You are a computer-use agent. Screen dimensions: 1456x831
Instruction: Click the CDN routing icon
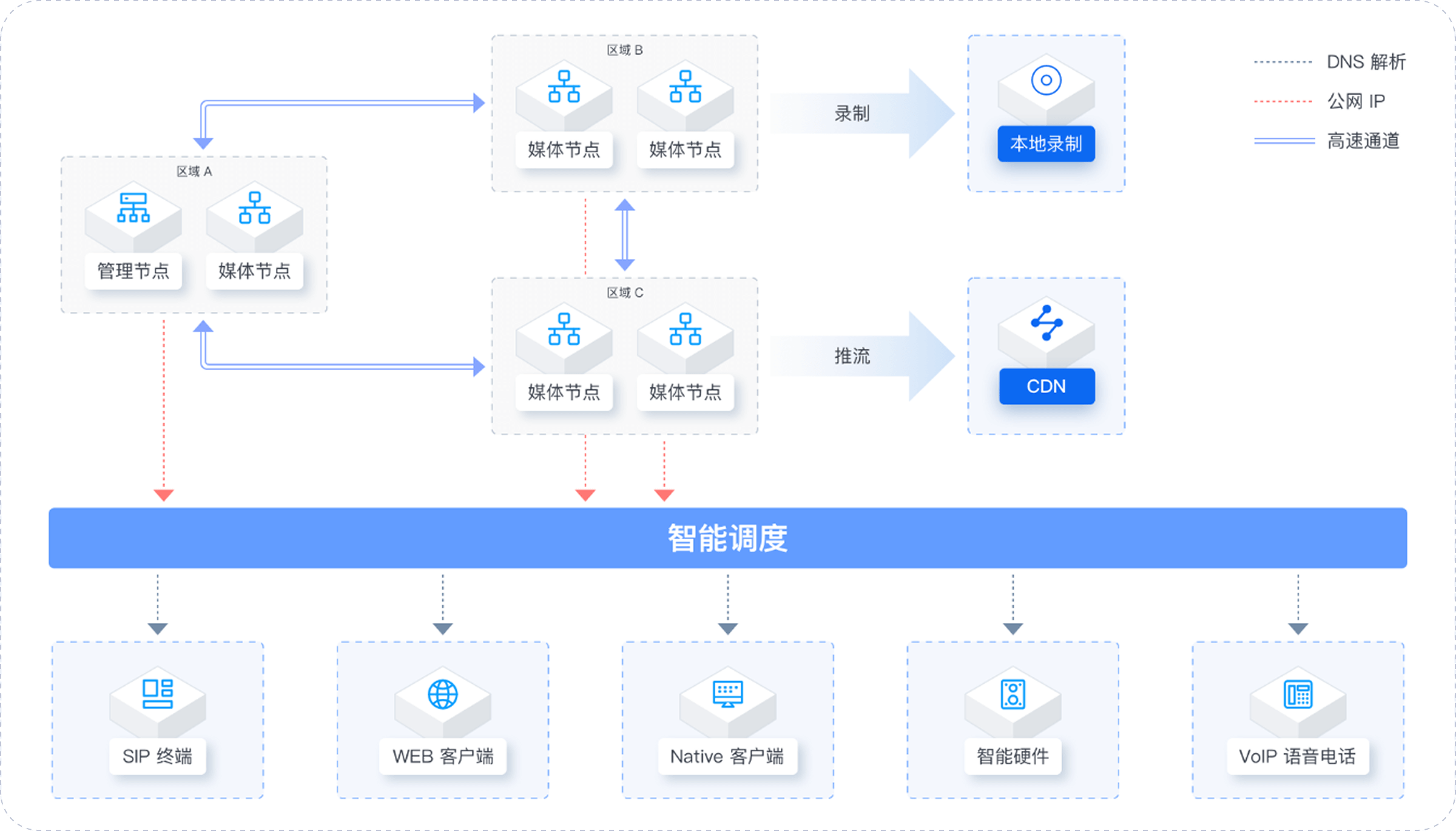click(x=1046, y=323)
